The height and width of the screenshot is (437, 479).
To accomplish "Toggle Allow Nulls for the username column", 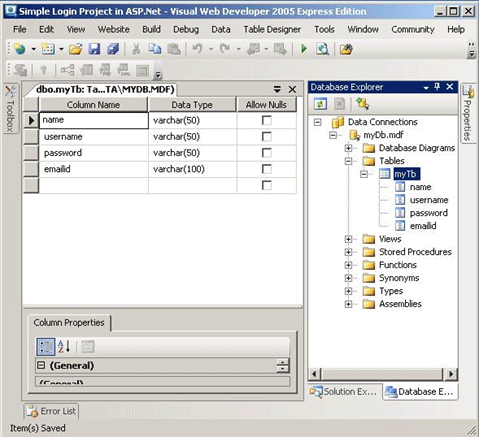I will pyautogui.click(x=267, y=137).
